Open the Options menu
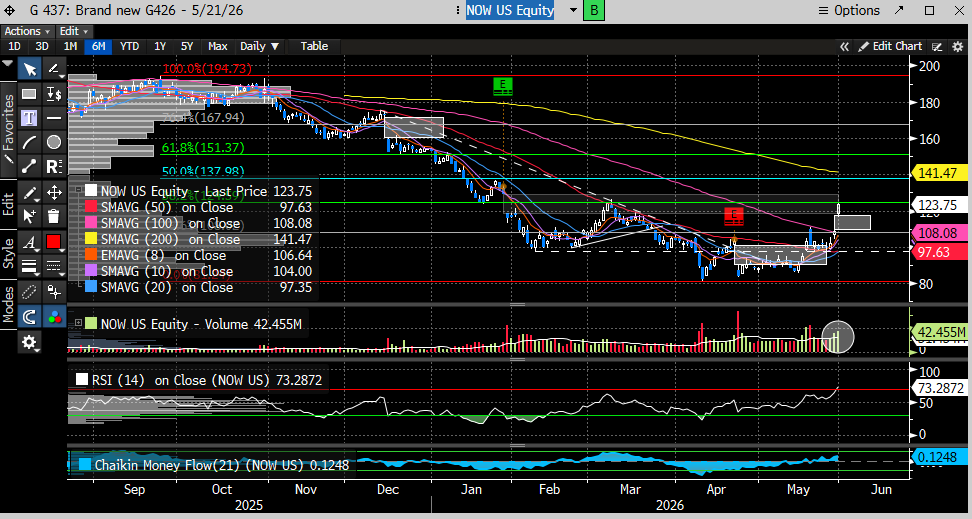972x519 pixels. coord(849,11)
